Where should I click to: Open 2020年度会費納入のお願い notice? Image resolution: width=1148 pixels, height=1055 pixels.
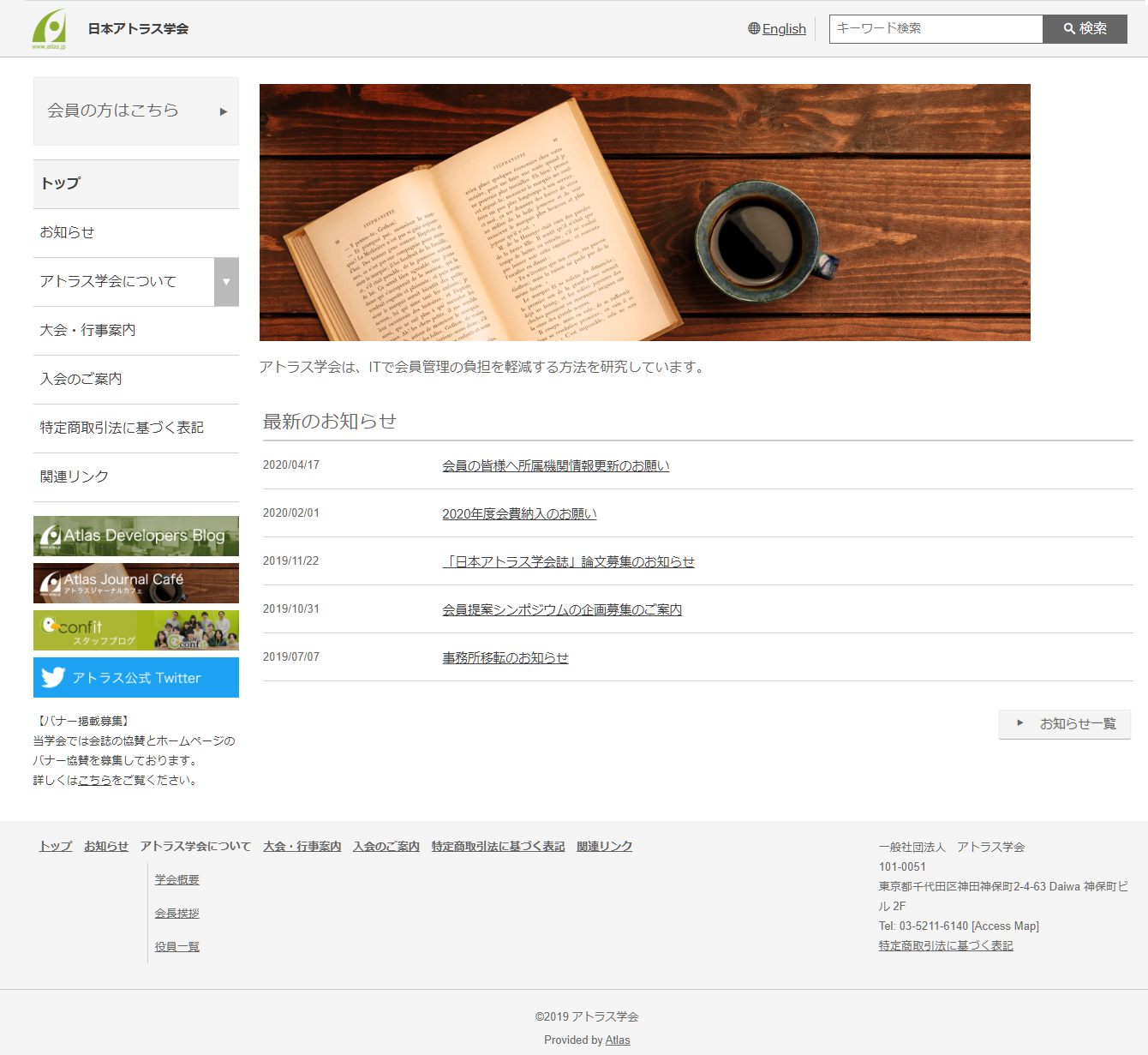coord(518,513)
